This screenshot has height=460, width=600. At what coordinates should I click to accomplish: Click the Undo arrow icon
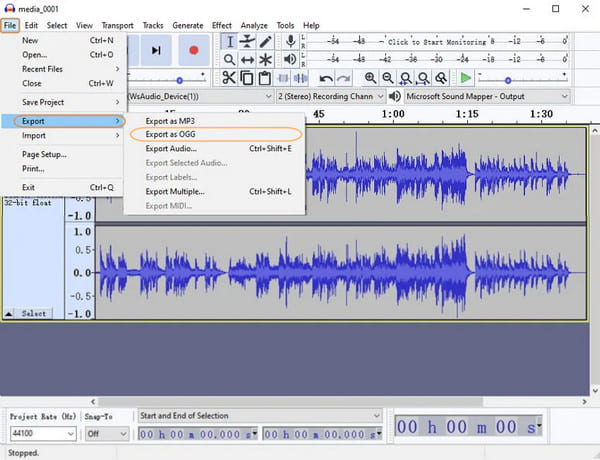click(326, 78)
